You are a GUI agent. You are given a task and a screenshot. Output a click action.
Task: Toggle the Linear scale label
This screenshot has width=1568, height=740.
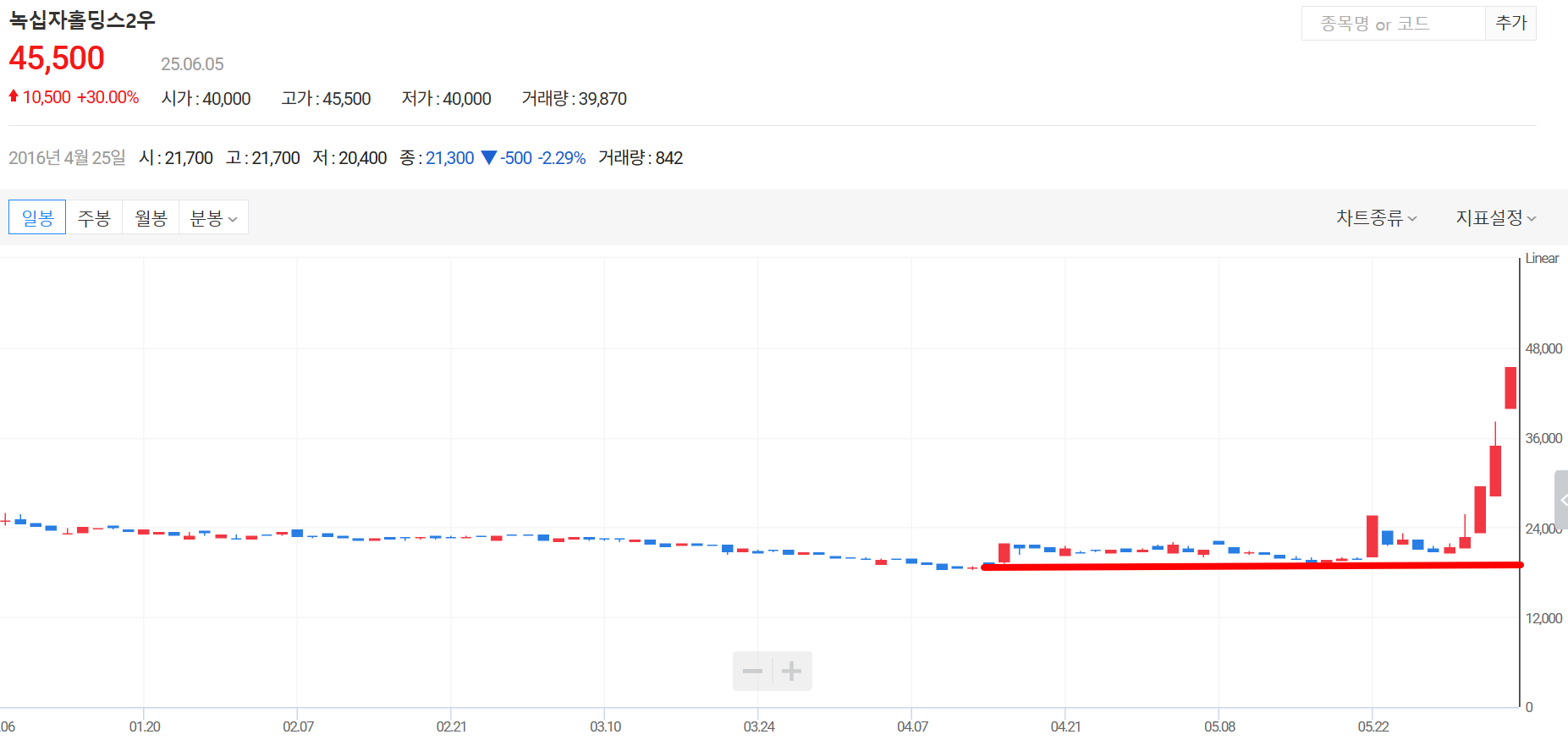[x=1542, y=258]
